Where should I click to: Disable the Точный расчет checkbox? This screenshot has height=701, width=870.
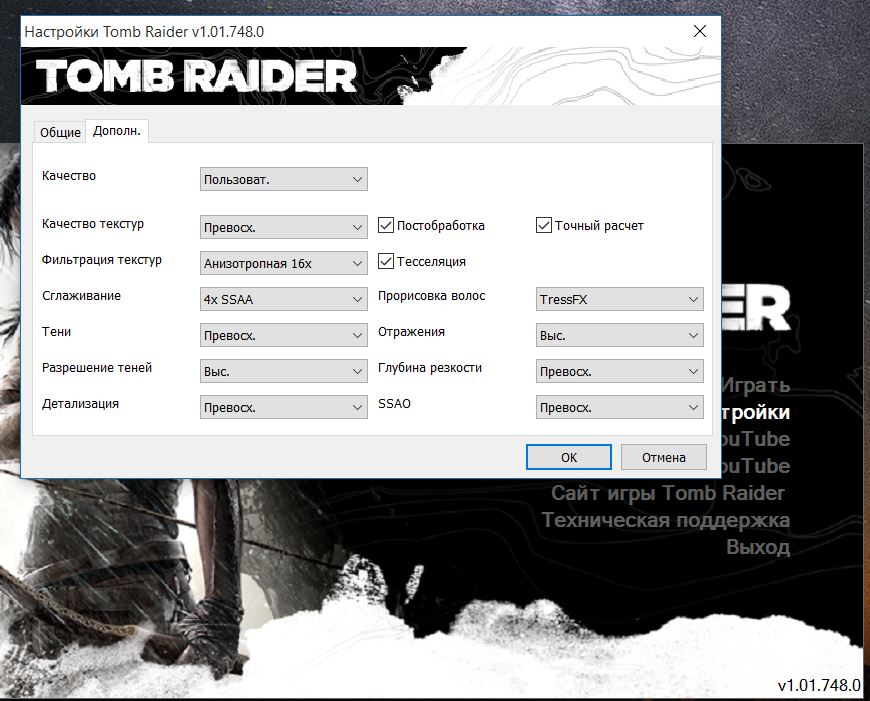point(544,225)
